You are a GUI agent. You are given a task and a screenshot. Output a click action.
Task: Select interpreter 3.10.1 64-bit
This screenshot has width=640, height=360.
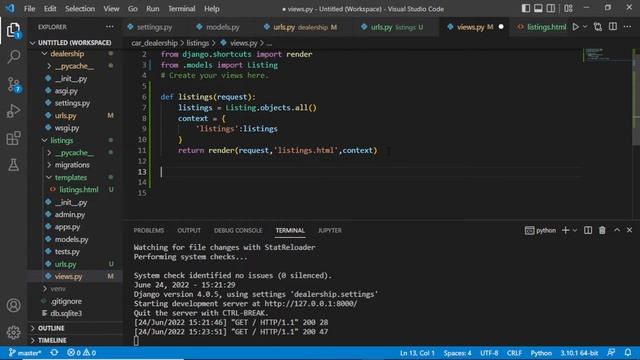click(x=579, y=353)
